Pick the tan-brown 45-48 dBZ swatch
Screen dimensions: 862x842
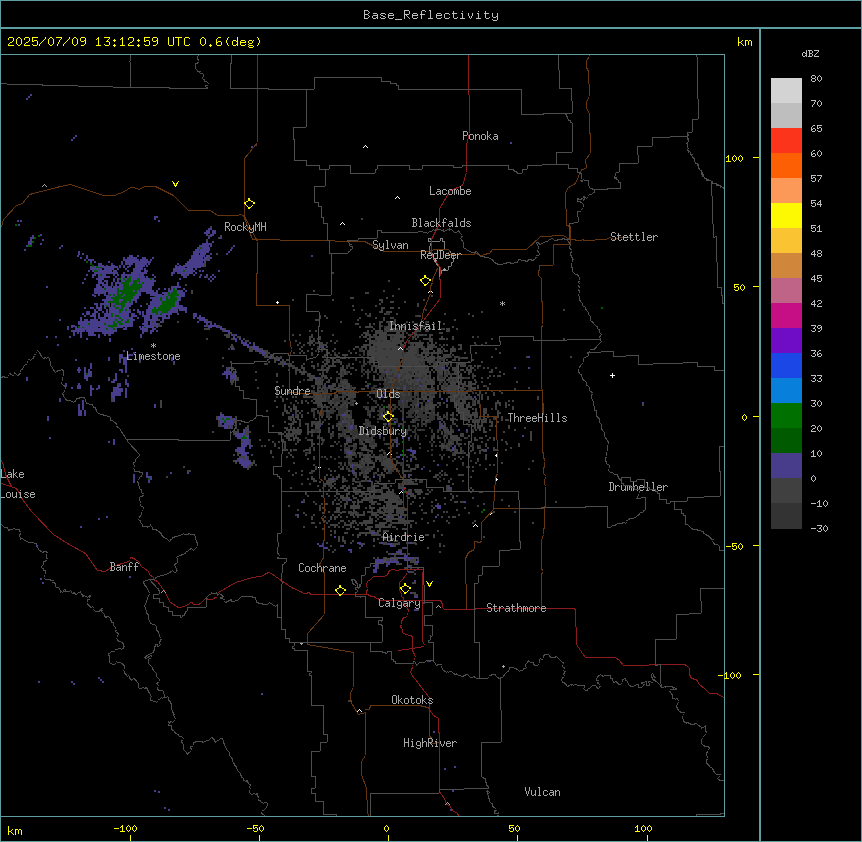[786, 265]
